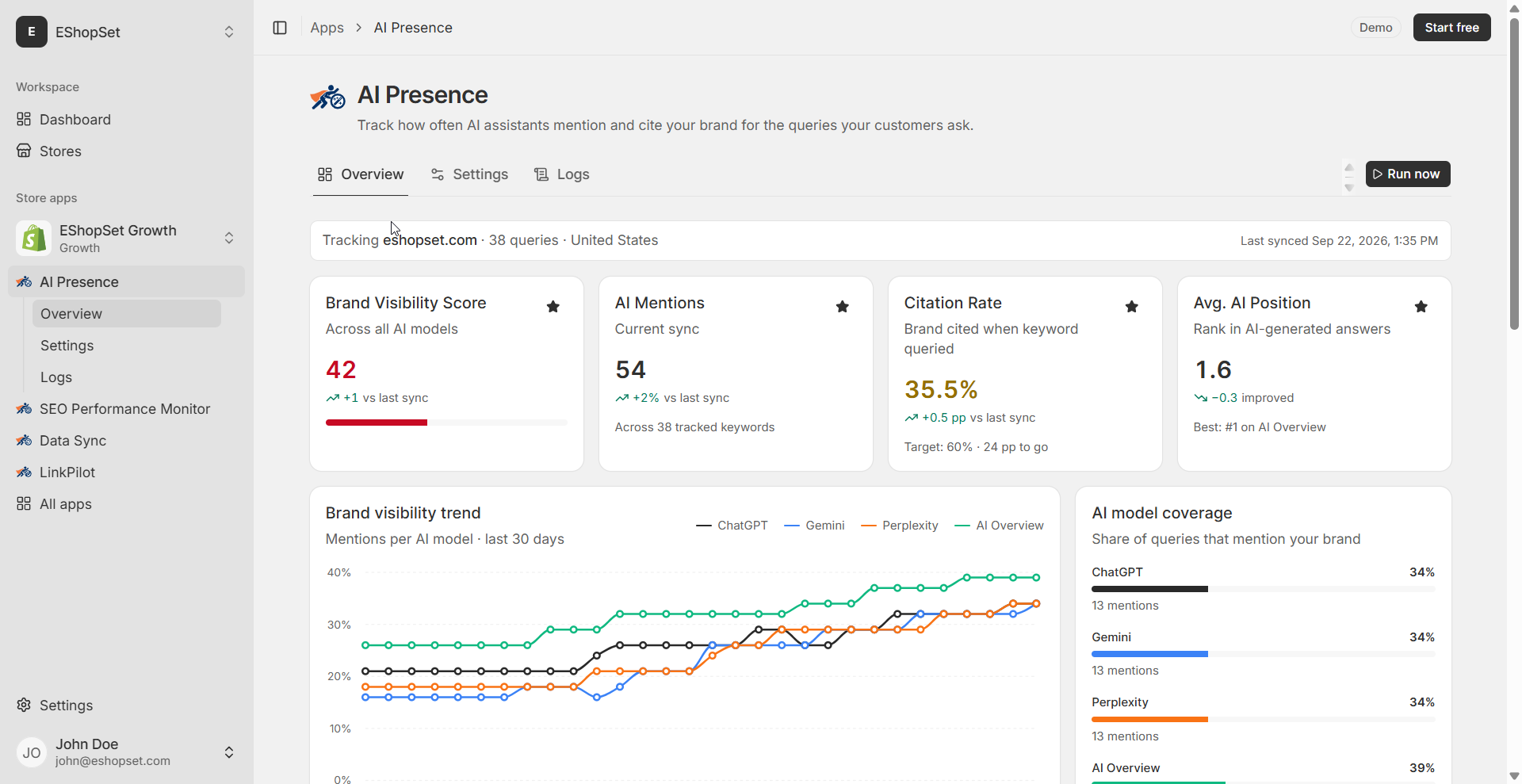Click the Settings gear icon in sidebar
Image resolution: width=1522 pixels, height=784 pixels.
point(24,706)
